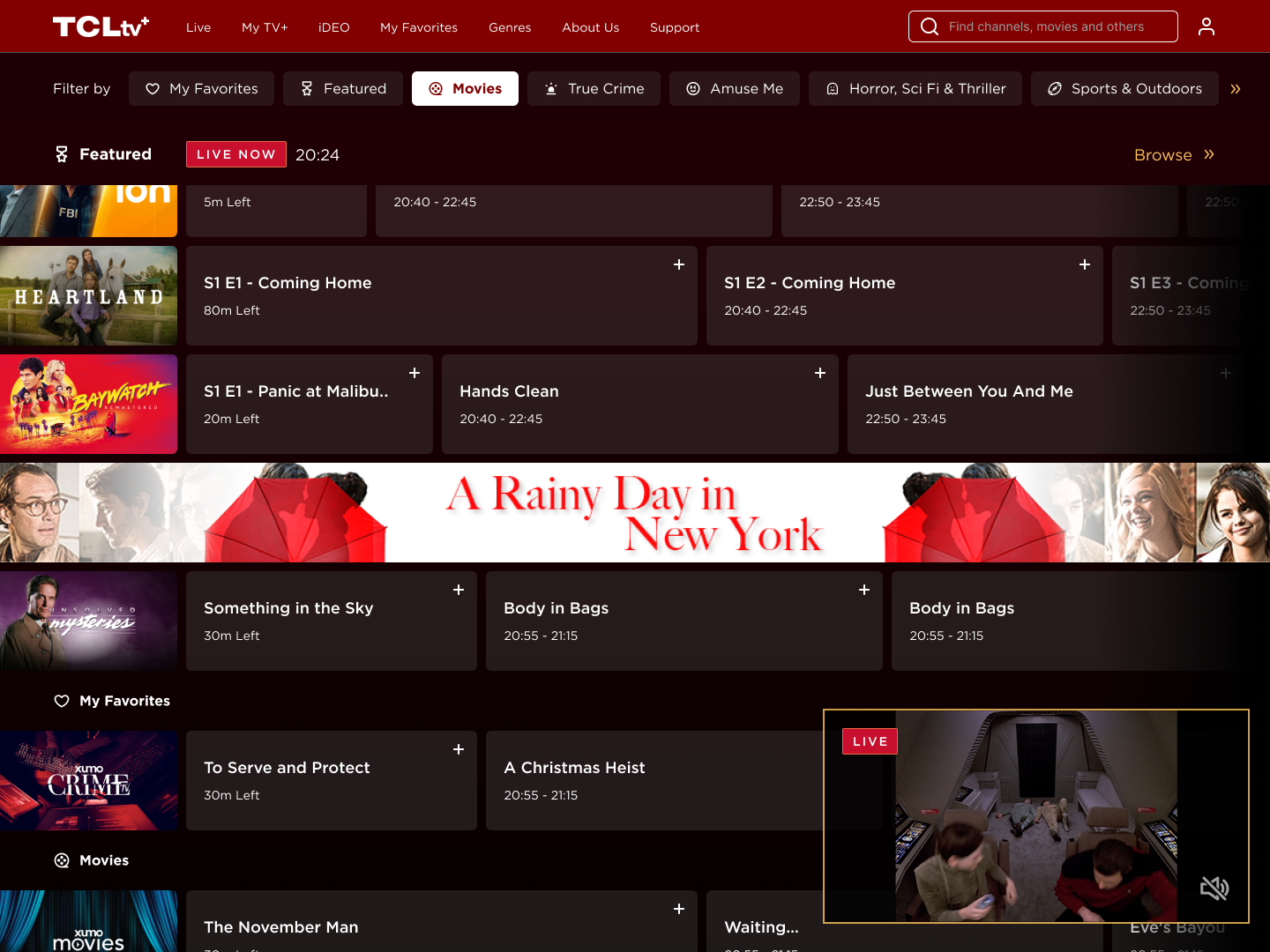Filter by True Crime
1270x952 pixels.
point(594,88)
